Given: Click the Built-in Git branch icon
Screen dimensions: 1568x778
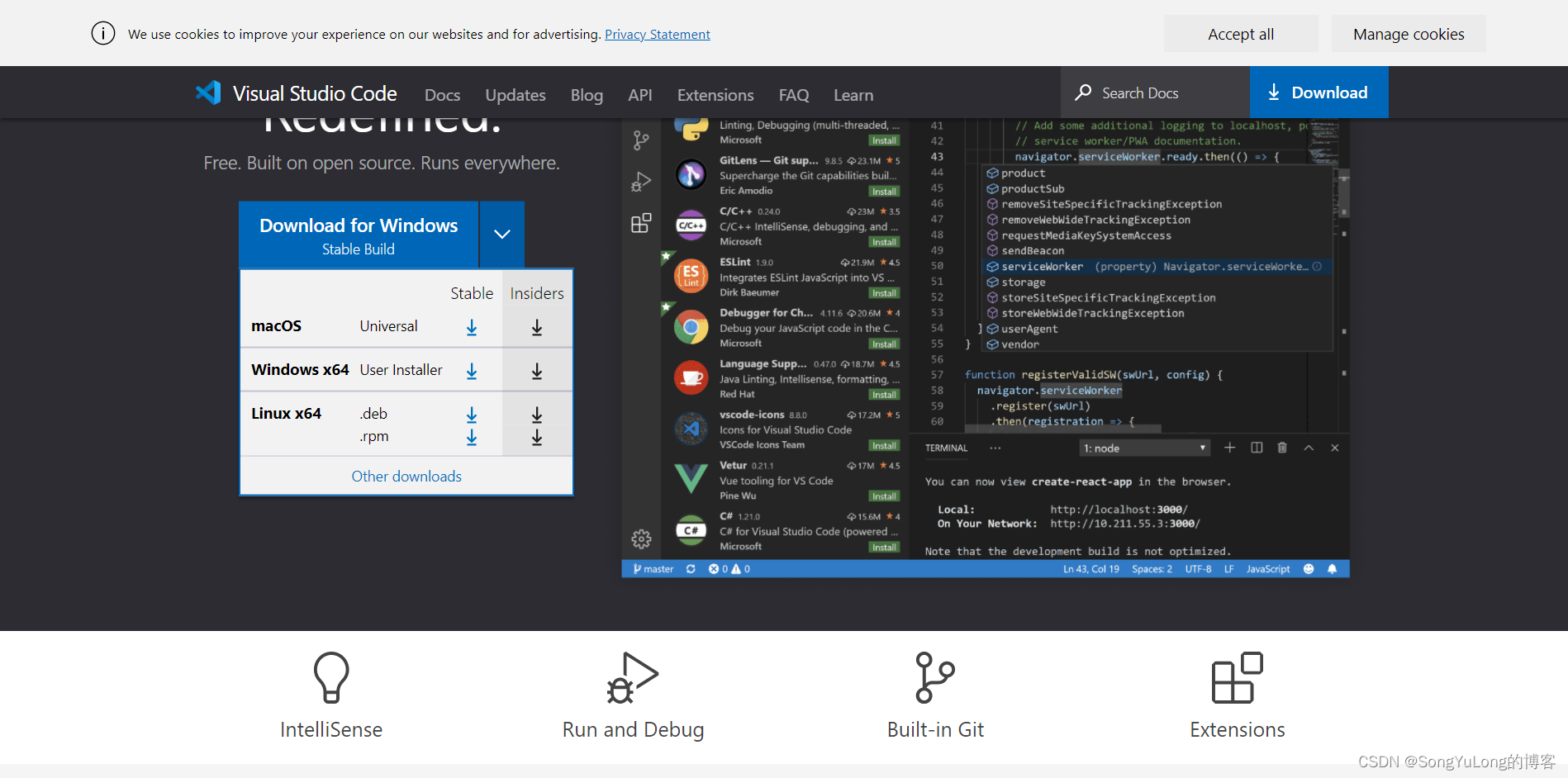Looking at the screenshot, I should (935, 677).
